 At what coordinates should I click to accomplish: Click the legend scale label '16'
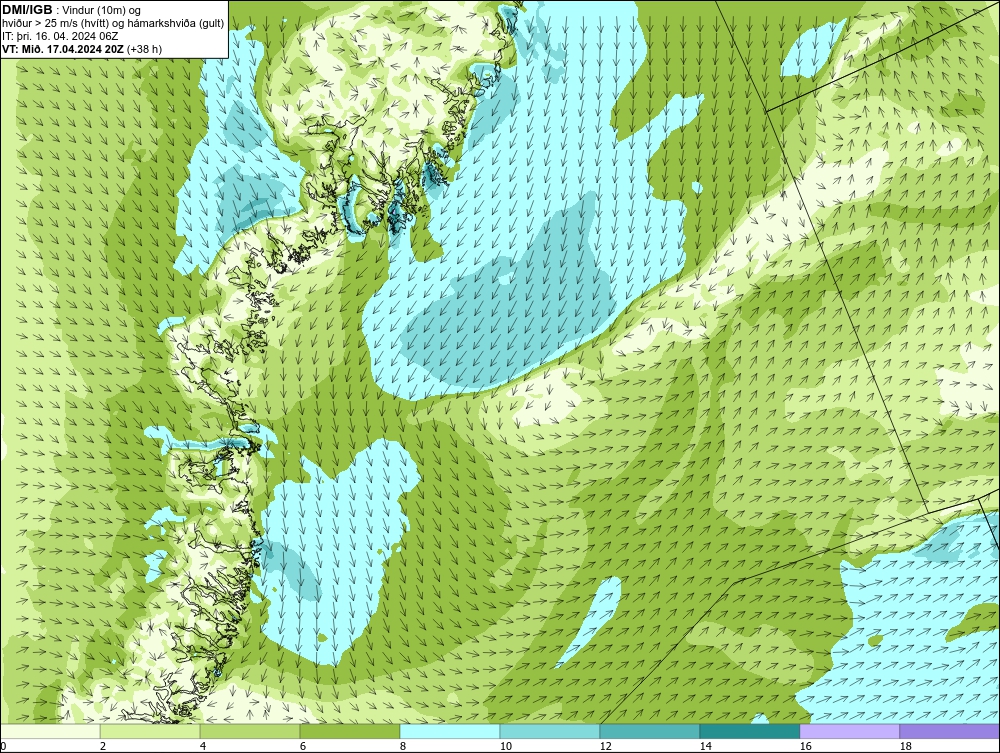pyautogui.click(x=805, y=746)
